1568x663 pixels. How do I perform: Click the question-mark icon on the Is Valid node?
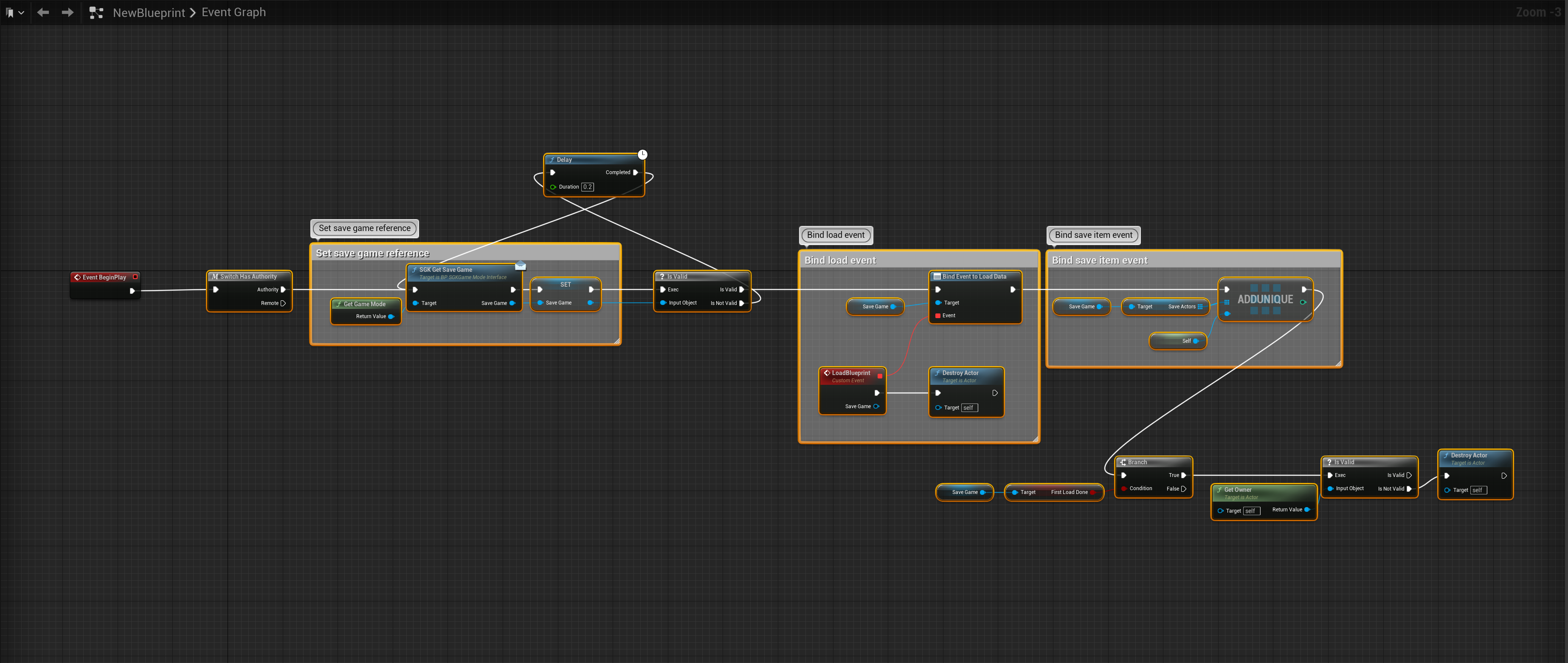tap(662, 276)
